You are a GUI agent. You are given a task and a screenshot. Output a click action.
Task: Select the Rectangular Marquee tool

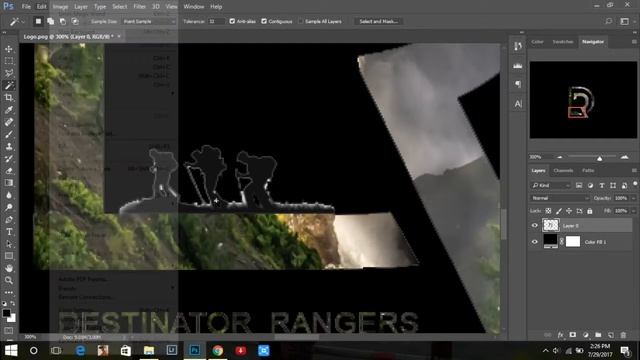point(9,61)
